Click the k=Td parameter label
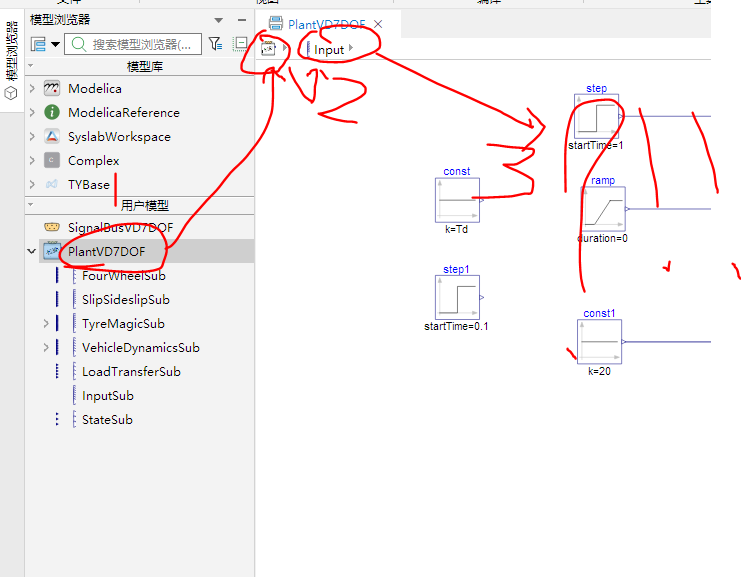The image size is (741, 577). point(457,229)
